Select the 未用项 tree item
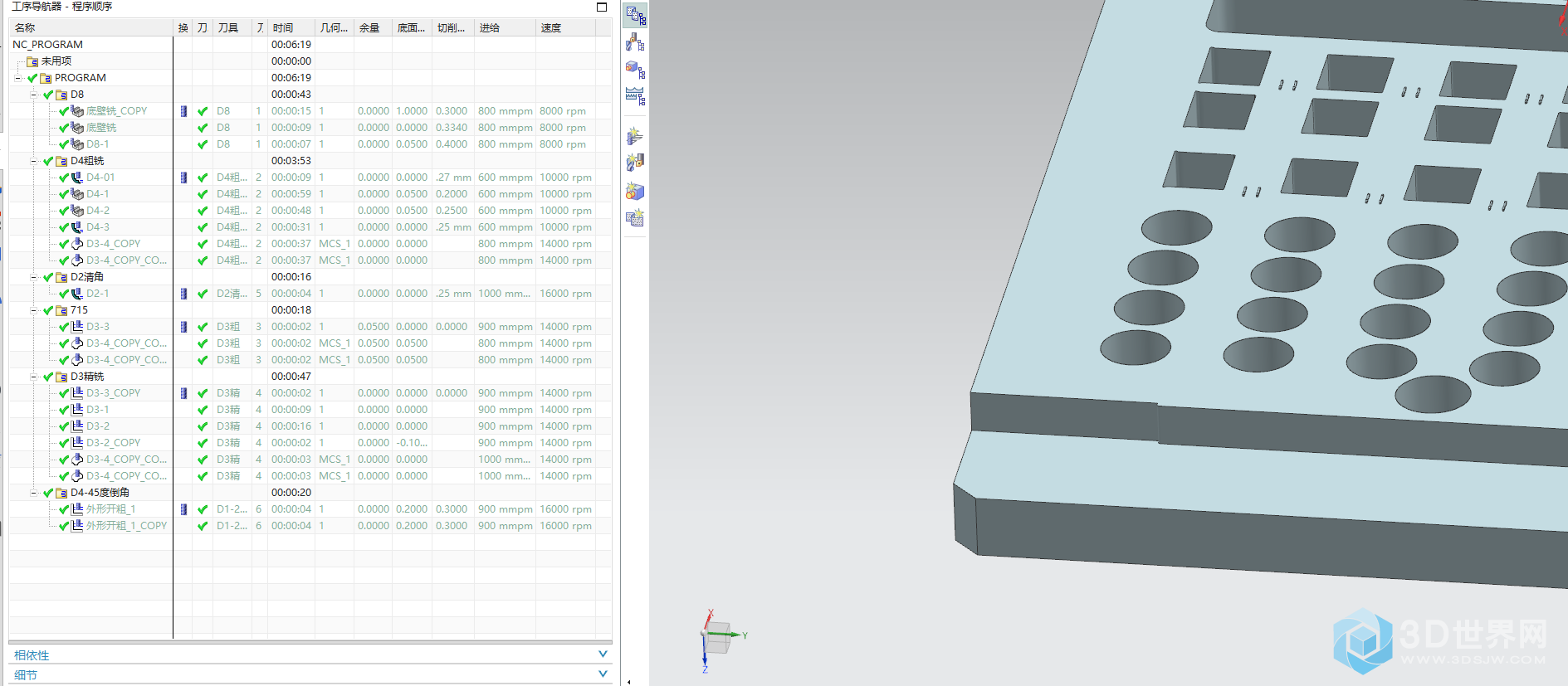Viewport: 1568px width, 686px height. click(x=56, y=61)
